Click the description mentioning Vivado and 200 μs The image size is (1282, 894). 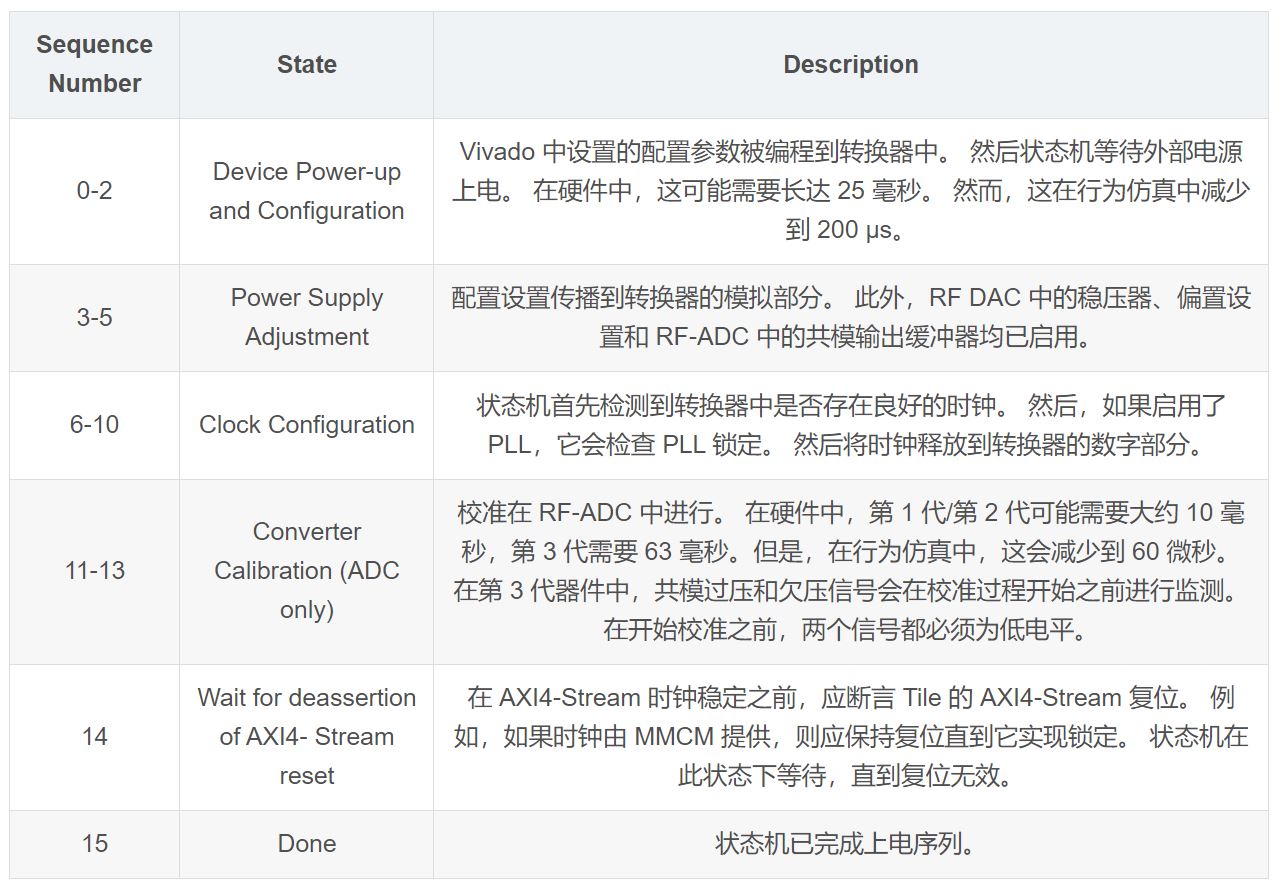click(x=850, y=191)
